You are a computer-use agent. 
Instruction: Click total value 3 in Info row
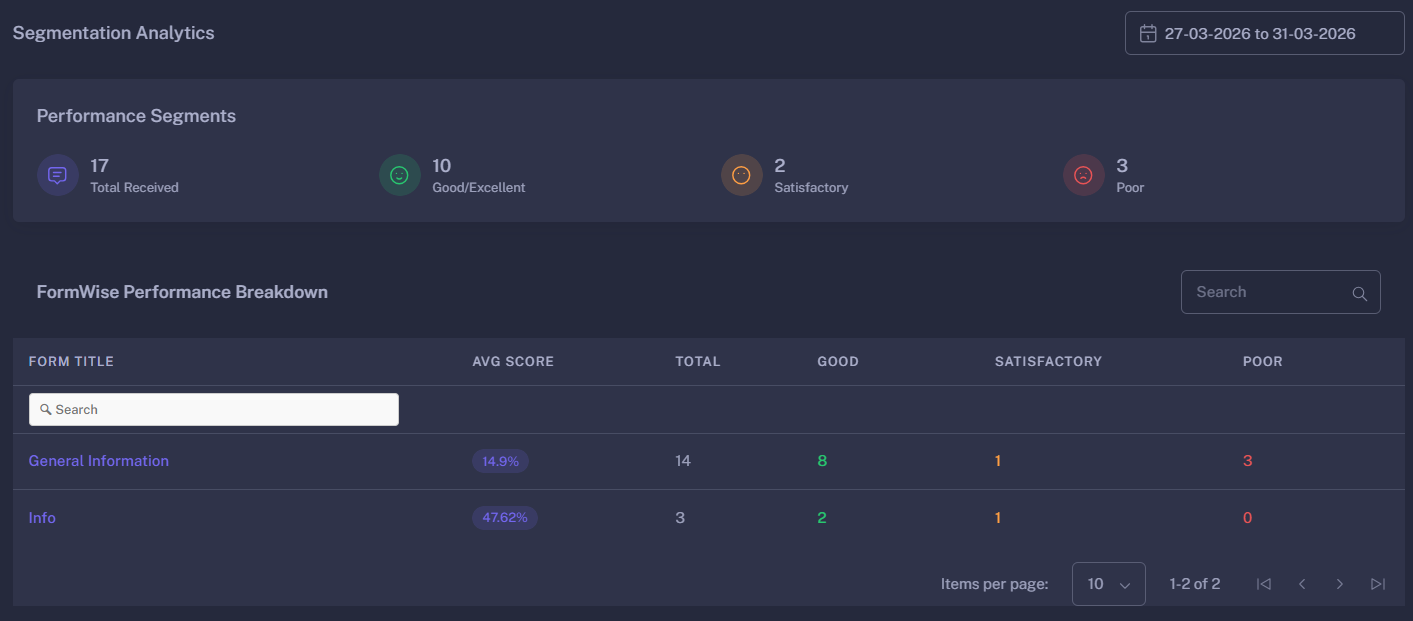pos(680,518)
